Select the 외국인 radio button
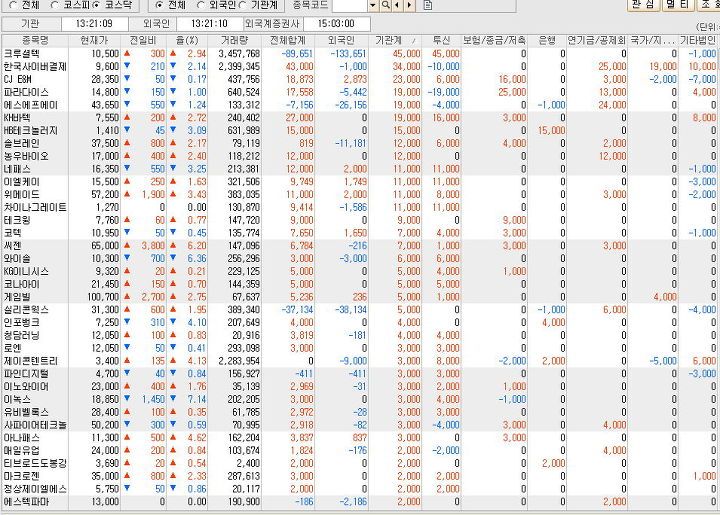 pyautogui.click(x=201, y=5)
